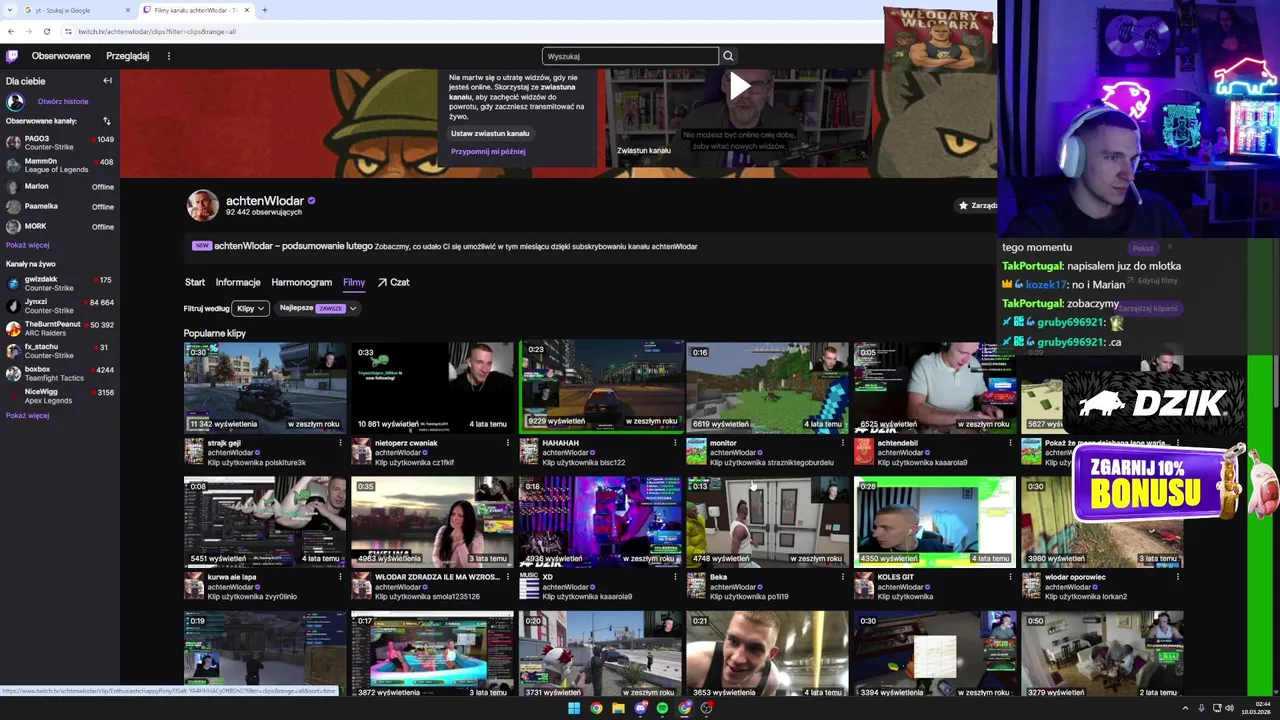Open Chrome from the taskbar
The height and width of the screenshot is (720, 1280).
point(596,708)
